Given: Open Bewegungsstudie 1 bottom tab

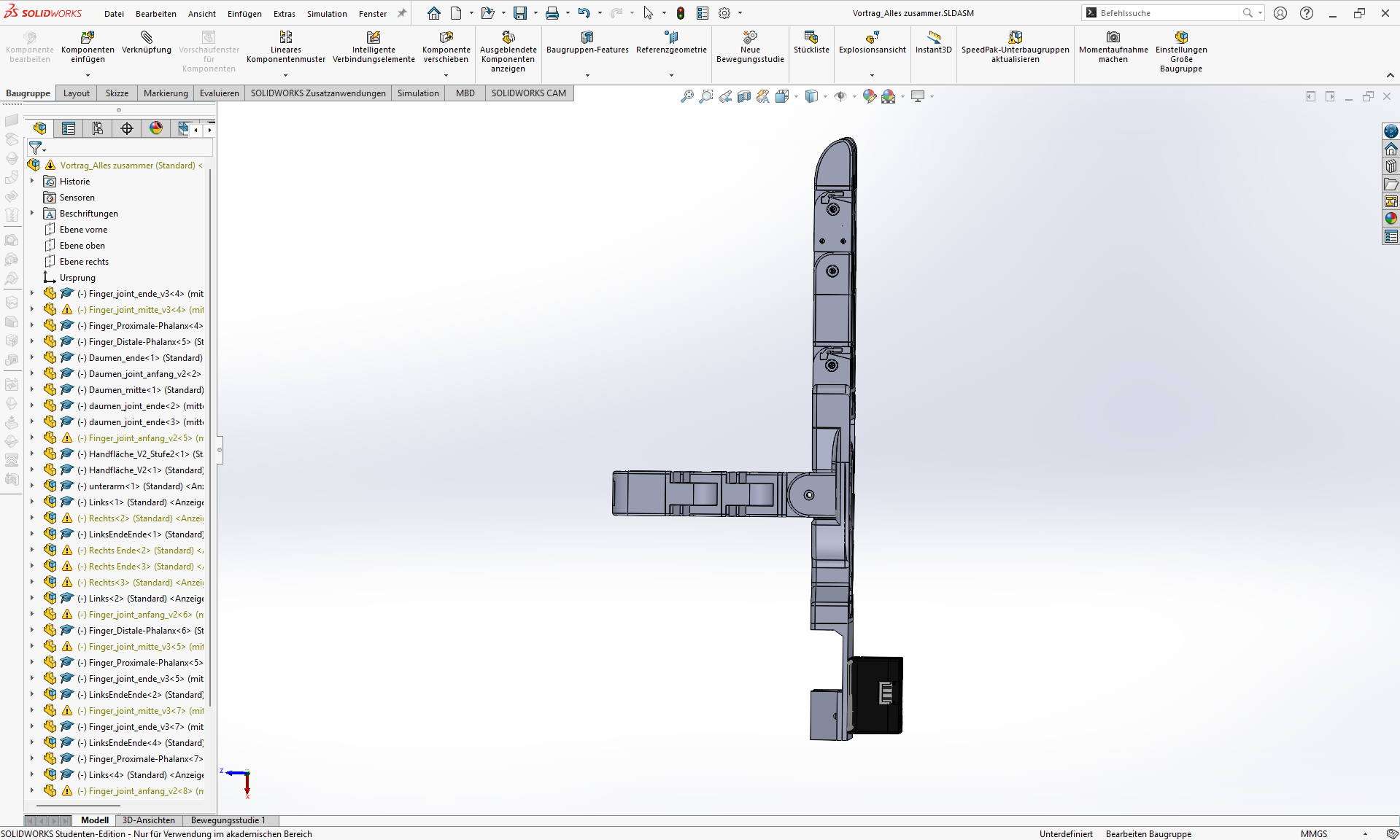Looking at the screenshot, I should click(228, 820).
